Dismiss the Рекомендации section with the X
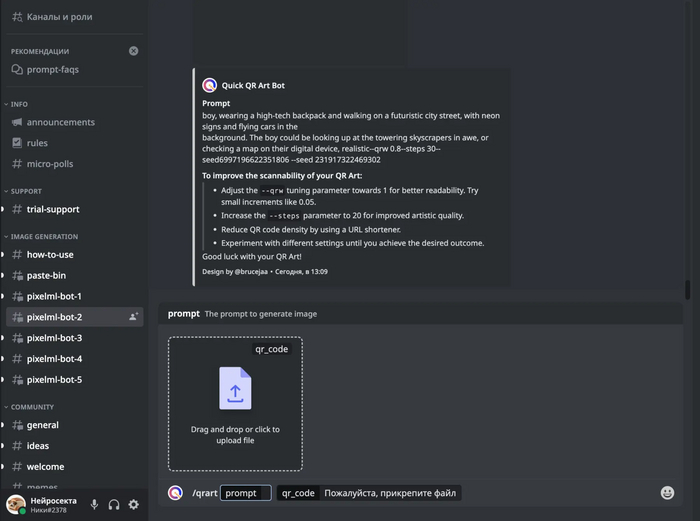Viewport: 700px width, 521px height. point(133,51)
